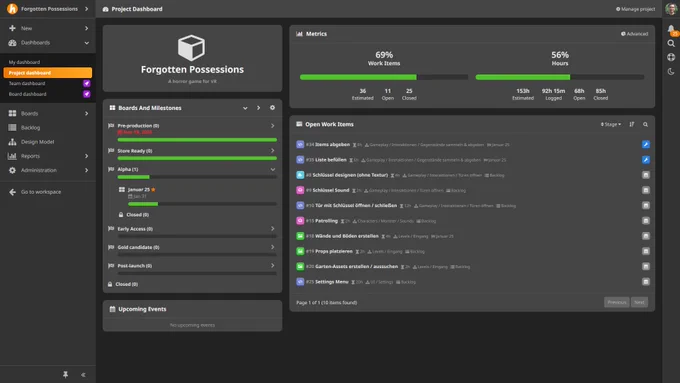Open the notifications bell icon
Viewport: 680px width, 383px height.
pos(671,29)
